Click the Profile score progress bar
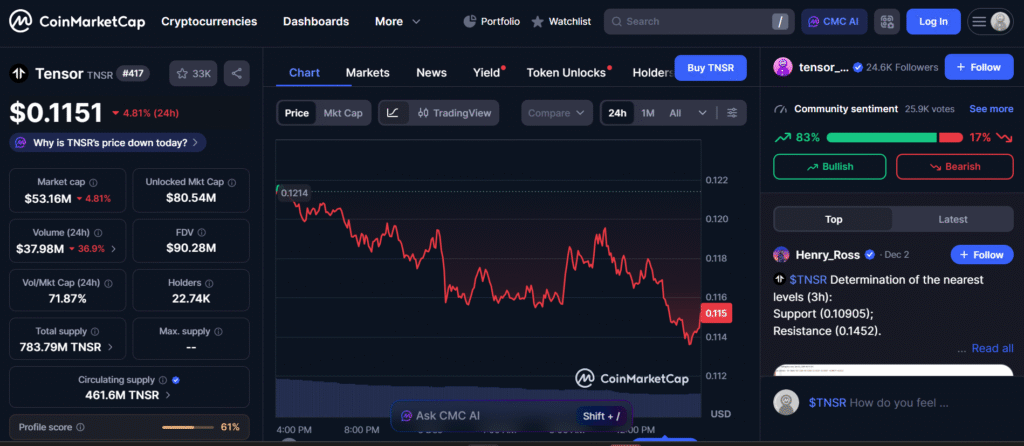 pyautogui.click(x=188, y=427)
